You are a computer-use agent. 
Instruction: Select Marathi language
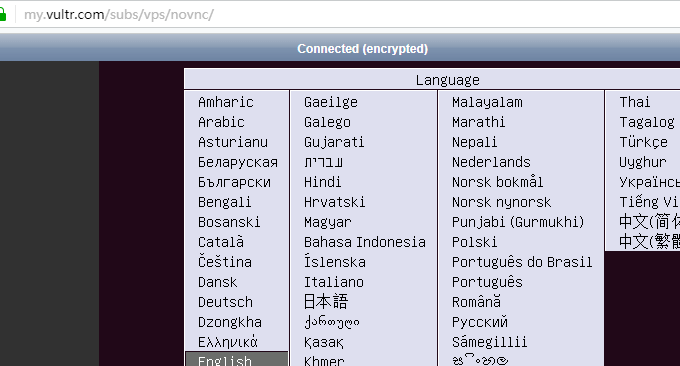tap(478, 122)
